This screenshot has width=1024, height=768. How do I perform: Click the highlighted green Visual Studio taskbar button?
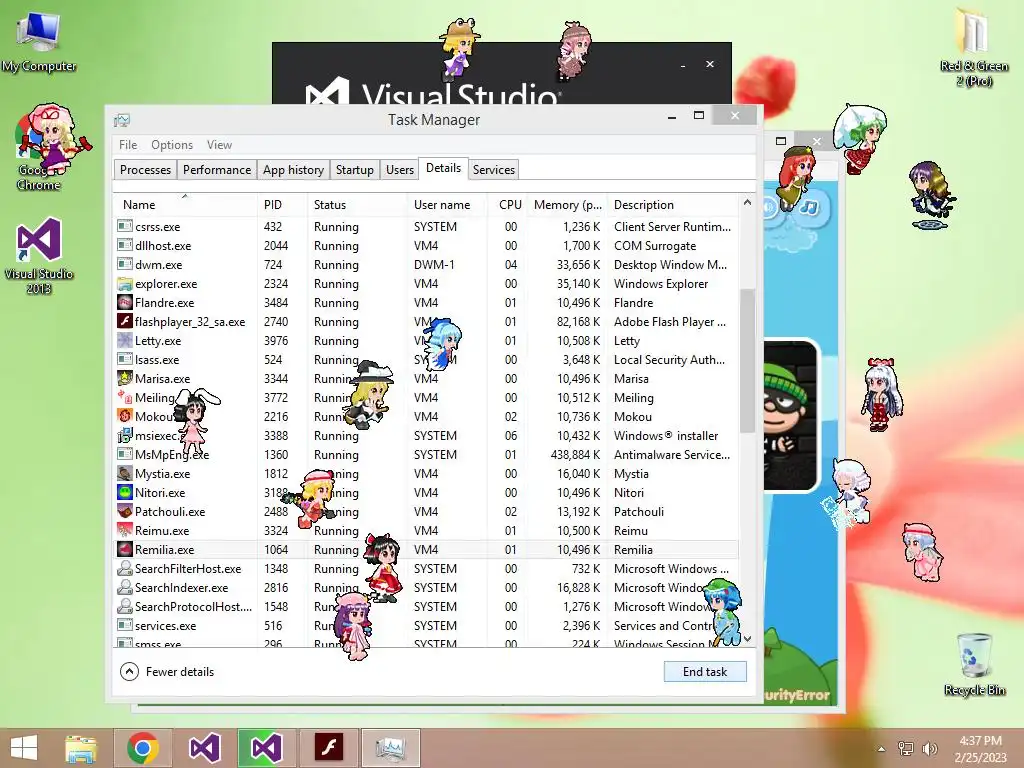266,748
